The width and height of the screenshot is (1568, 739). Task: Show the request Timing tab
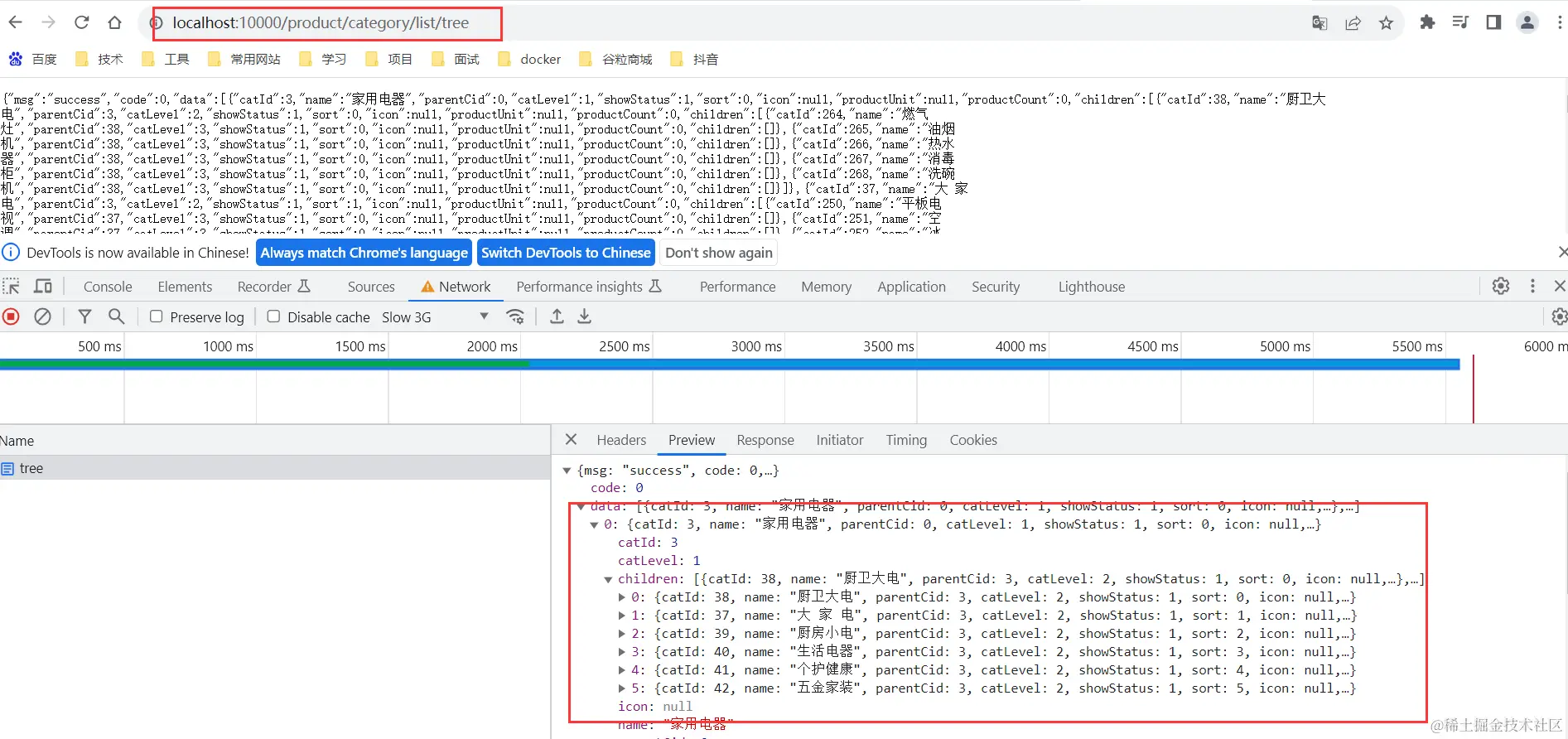pyautogui.click(x=906, y=440)
